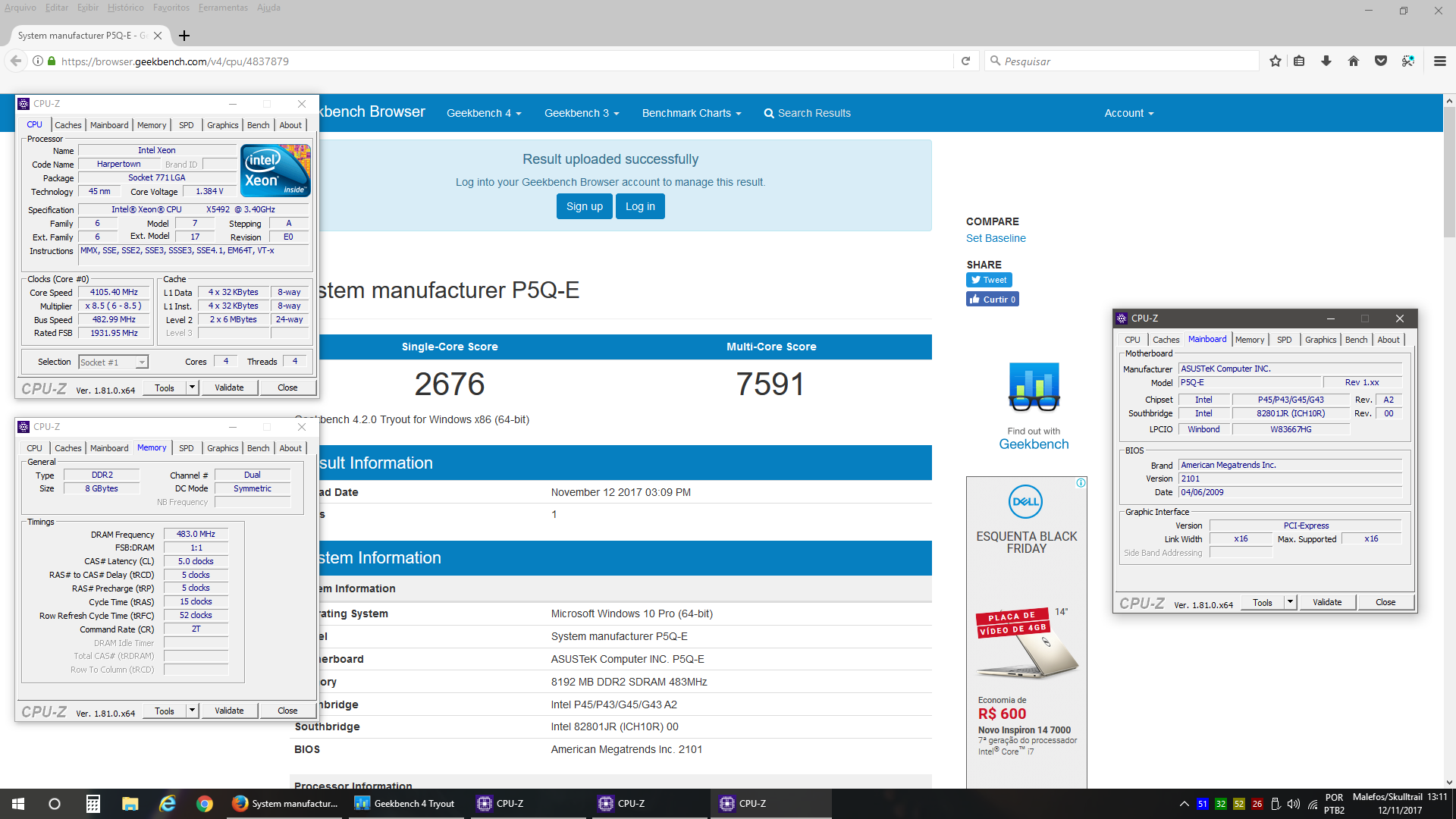The width and height of the screenshot is (1456, 819).
Task: Open the volume control in system tray
Action: coord(1294,804)
